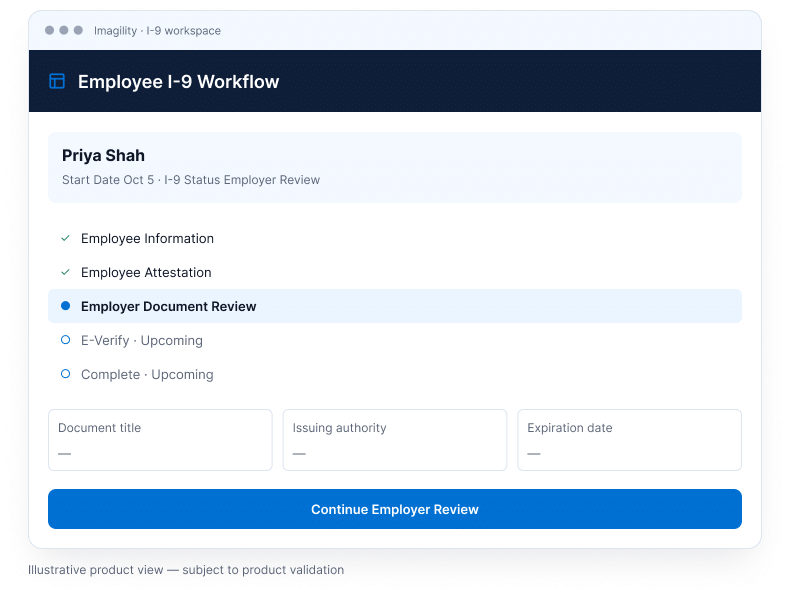Click the Document title field

[160, 440]
